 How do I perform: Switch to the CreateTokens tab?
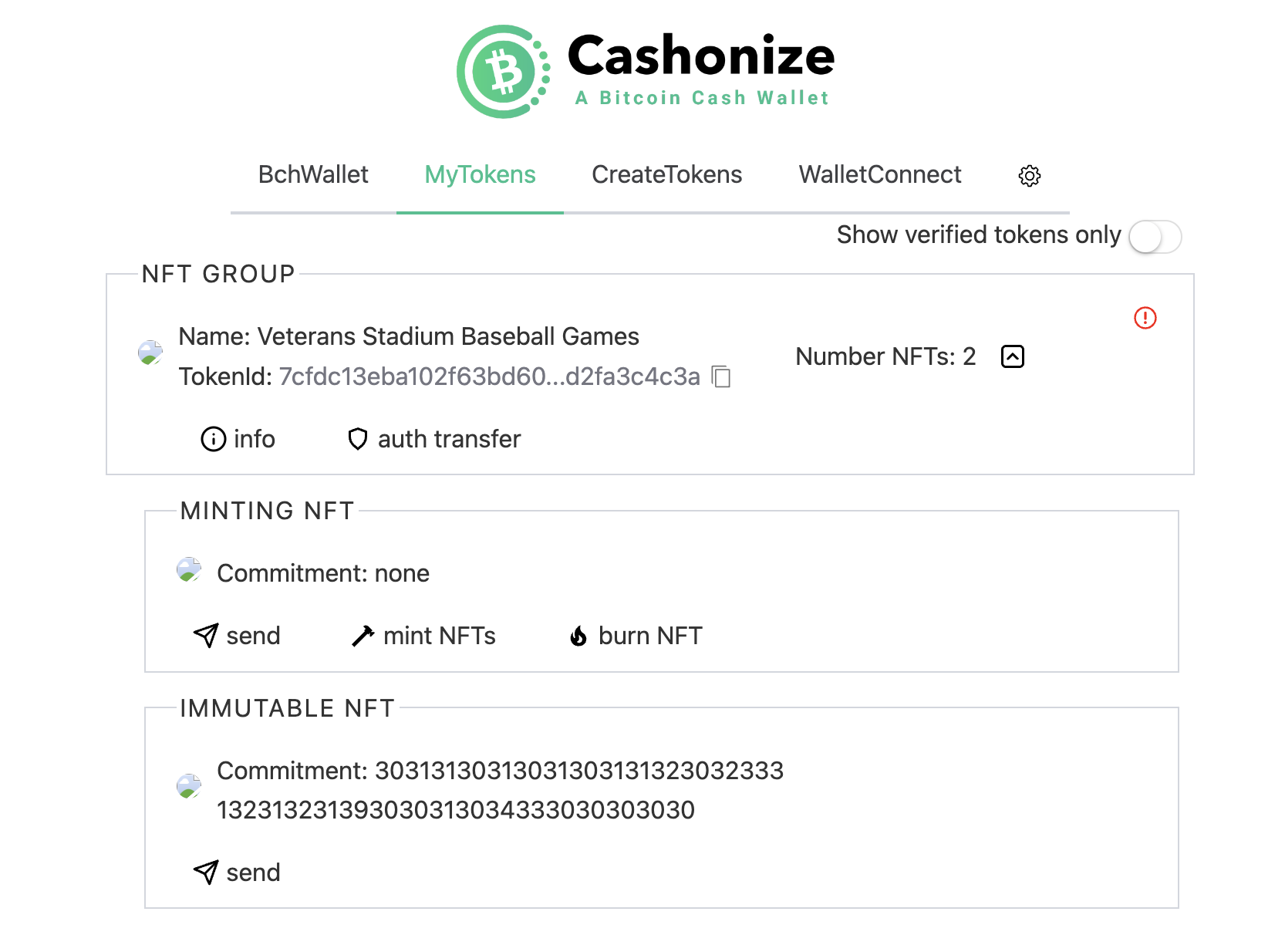tap(666, 175)
